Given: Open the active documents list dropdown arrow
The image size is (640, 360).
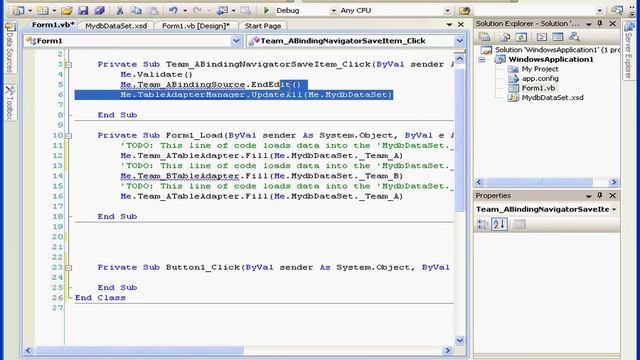Looking at the screenshot, I should click(x=449, y=25).
